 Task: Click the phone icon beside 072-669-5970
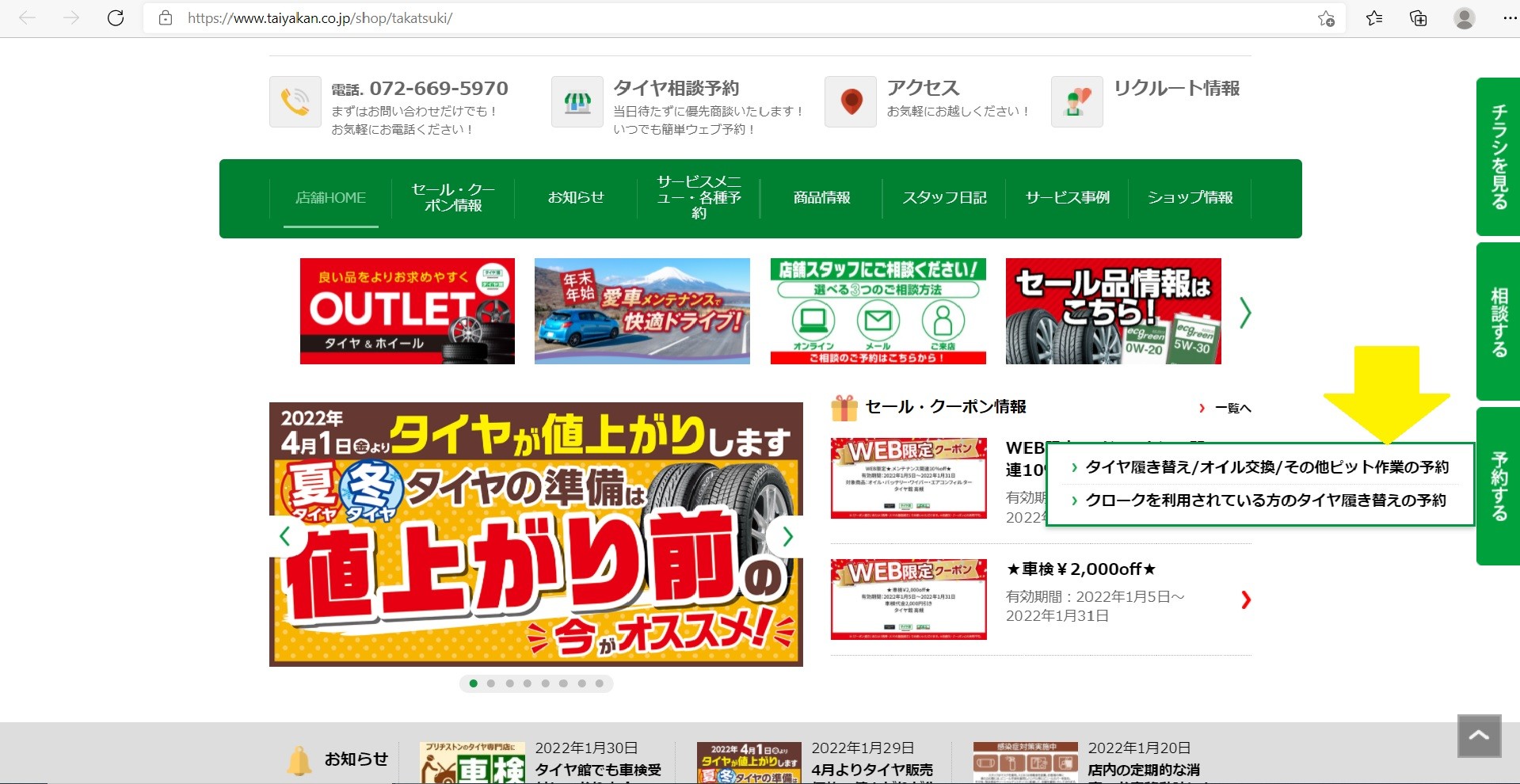click(295, 102)
